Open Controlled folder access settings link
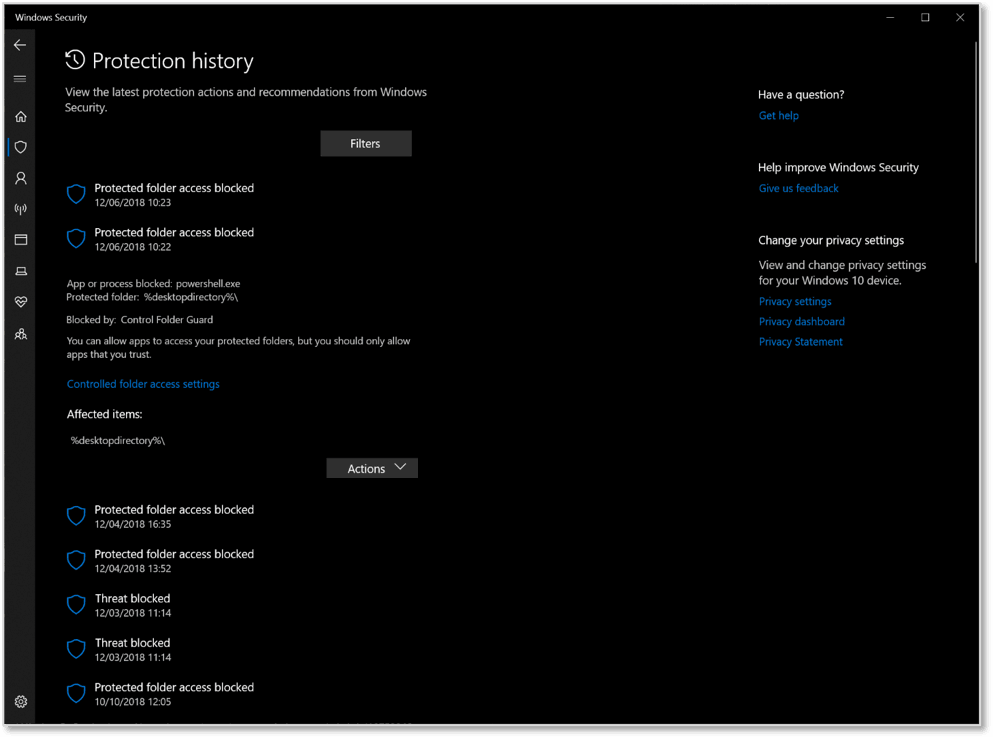Screen dimensions: 993x737 [143, 384]
